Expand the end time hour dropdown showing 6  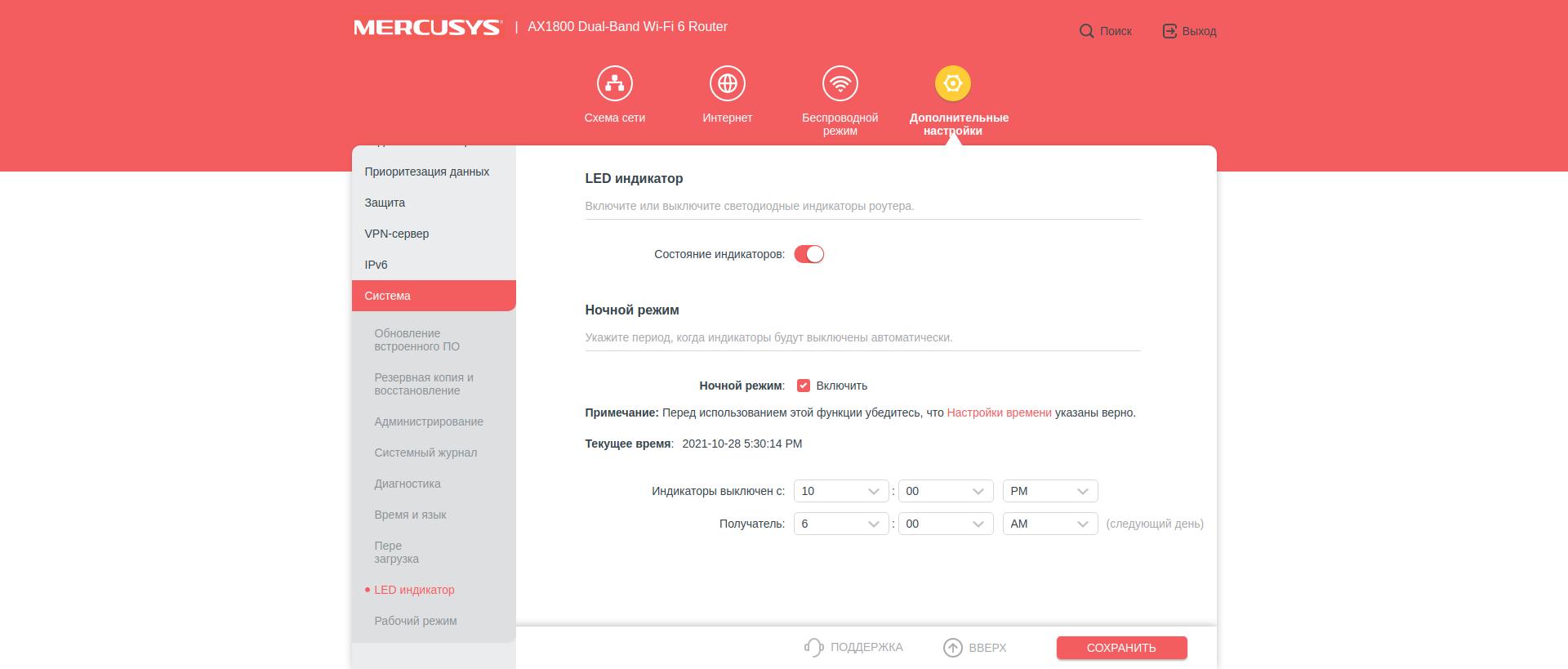pyautogui.click(x=840, y=524)
